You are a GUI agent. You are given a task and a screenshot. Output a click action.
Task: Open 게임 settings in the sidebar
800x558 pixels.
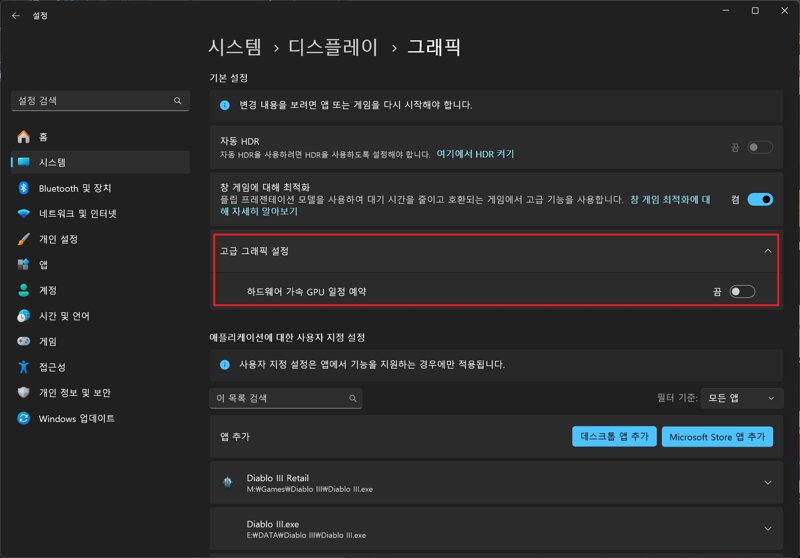click(x=101, y=341)
